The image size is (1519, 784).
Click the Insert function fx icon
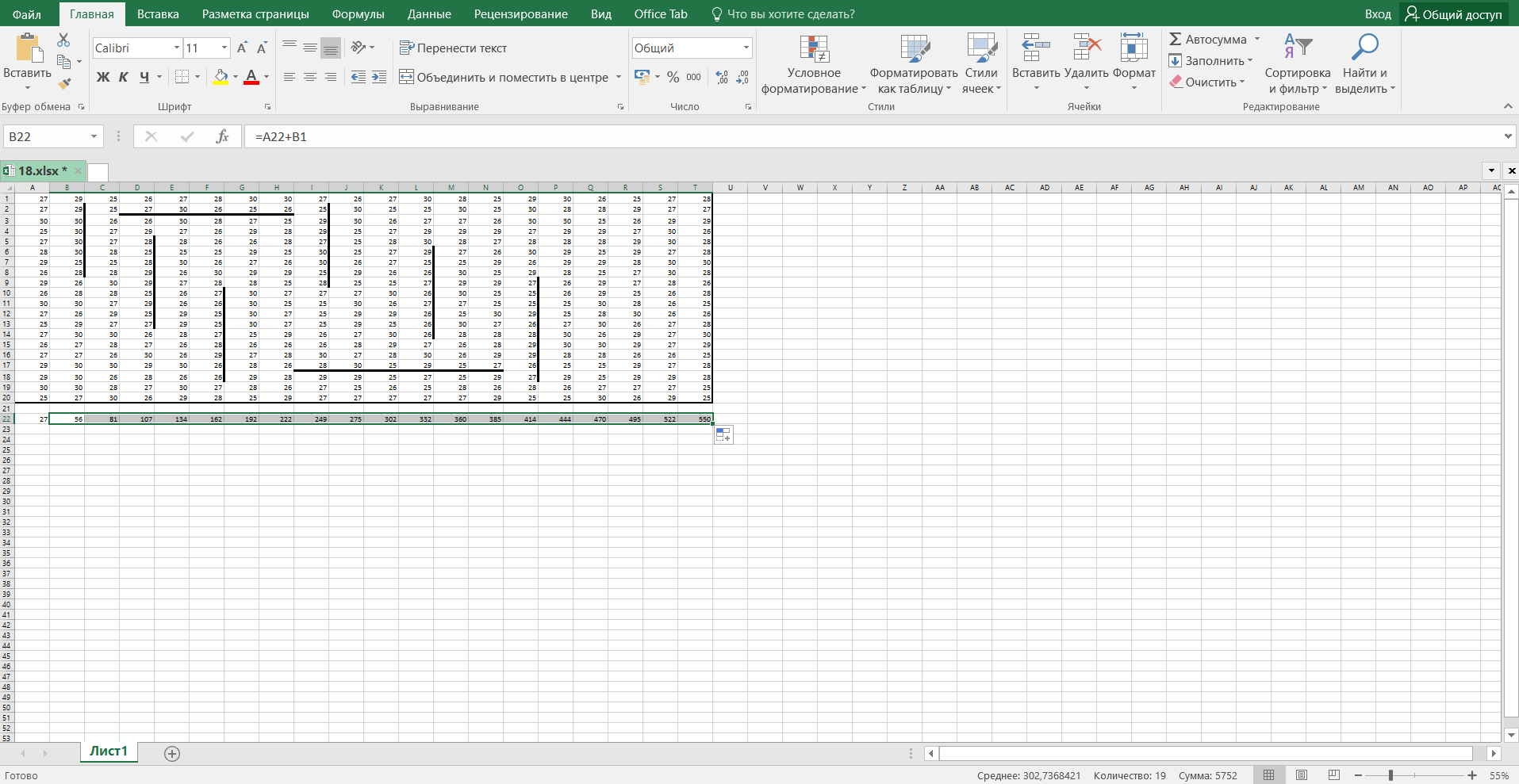[222, 136]
